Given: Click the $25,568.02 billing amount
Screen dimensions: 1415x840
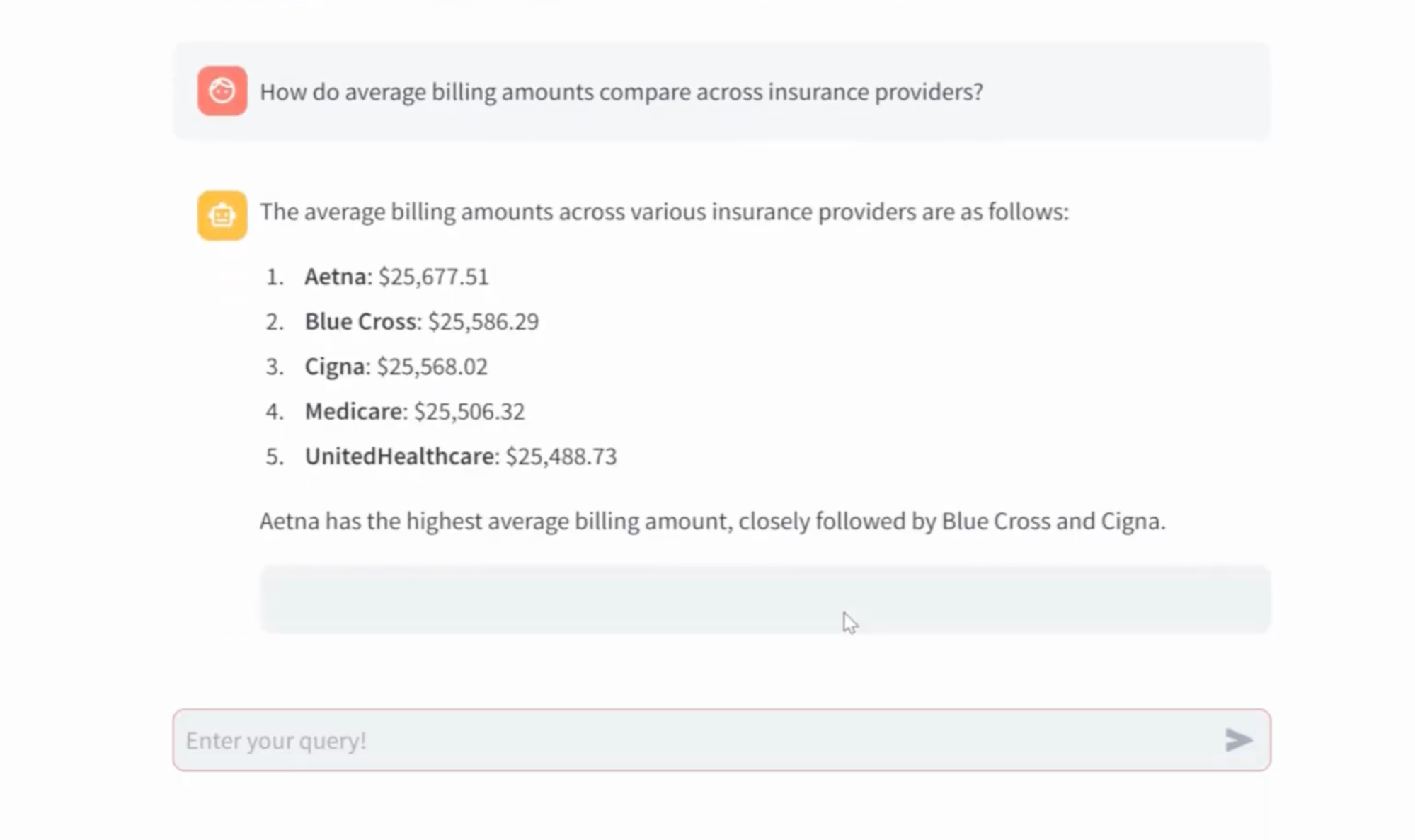Looking at the screenshot, I should pyautogui.click(x=432, y=367).
